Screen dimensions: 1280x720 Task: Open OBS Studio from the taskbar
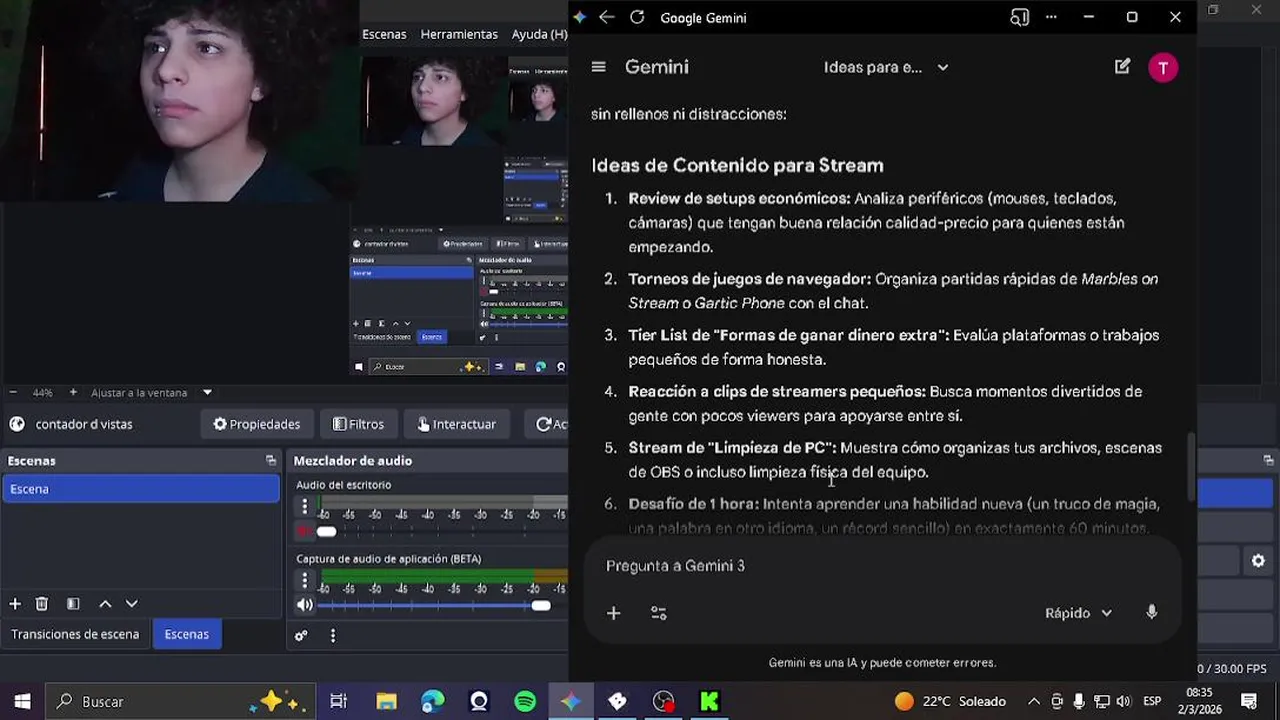663,702
